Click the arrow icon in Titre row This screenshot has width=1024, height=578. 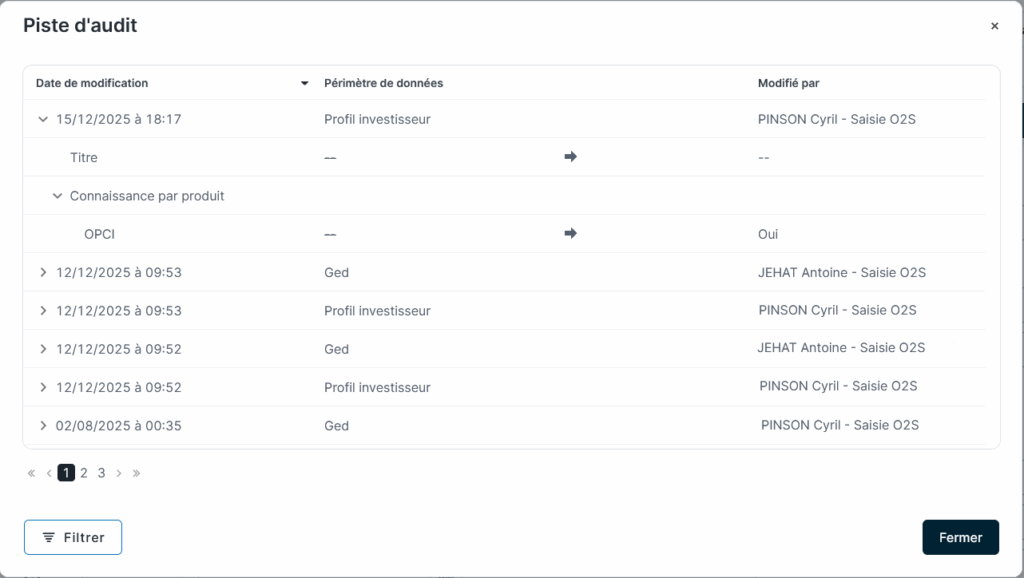(571, 157)
